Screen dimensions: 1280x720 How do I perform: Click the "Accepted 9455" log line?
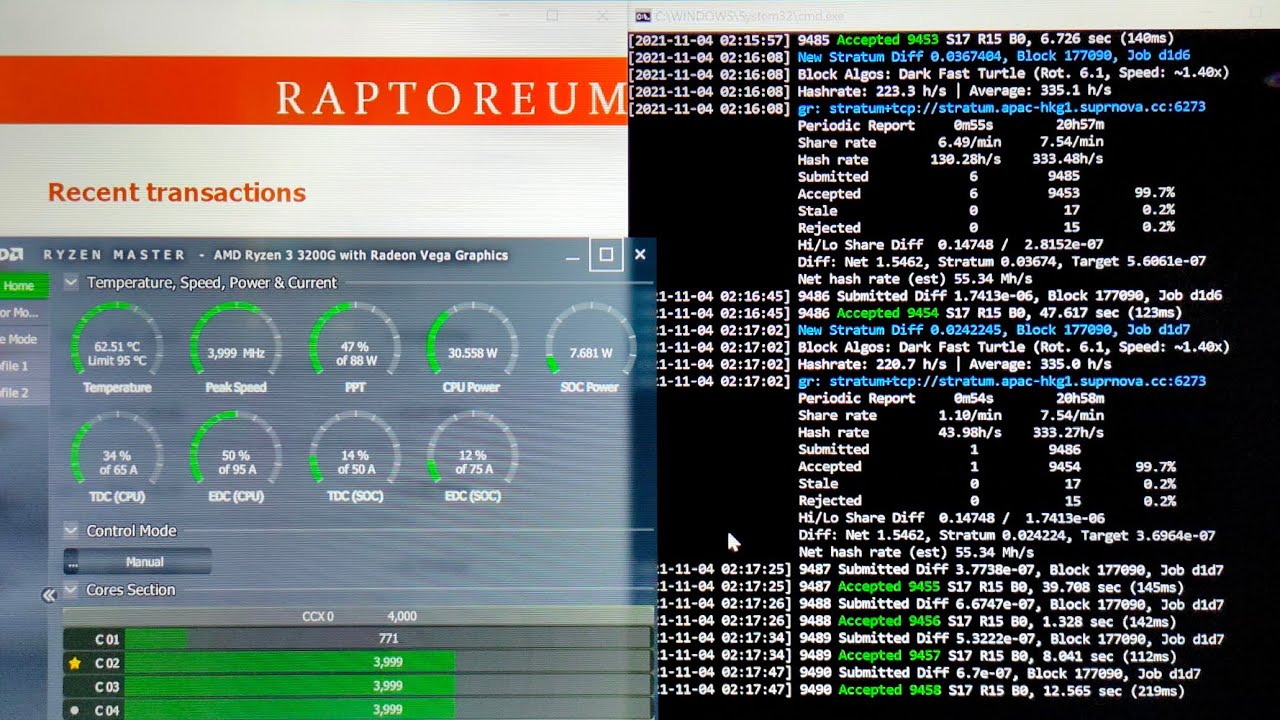[x=920, y=587]
